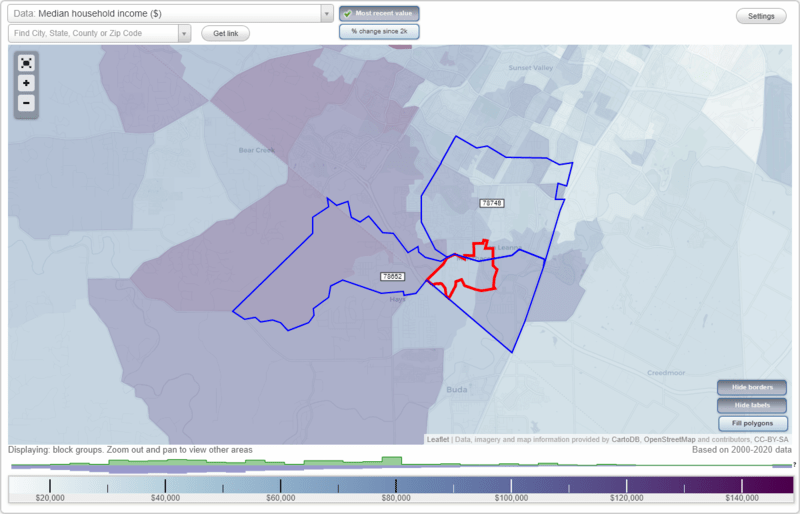Click the Sunset Valley map label

(x=531, y=68)
